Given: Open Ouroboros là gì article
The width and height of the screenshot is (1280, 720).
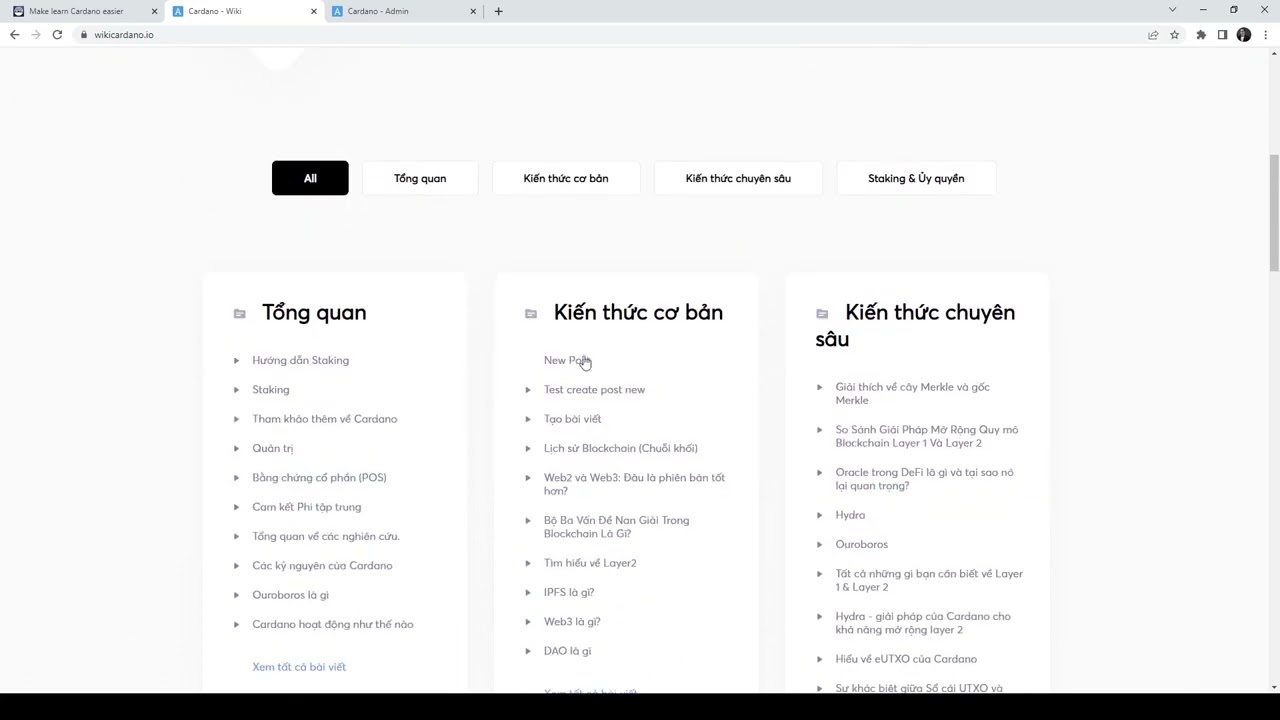Looking at the screenshot, I should (291, 595).
